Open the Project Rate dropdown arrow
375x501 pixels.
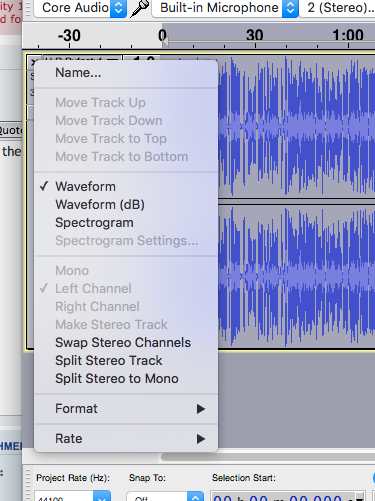coord(102,496)
